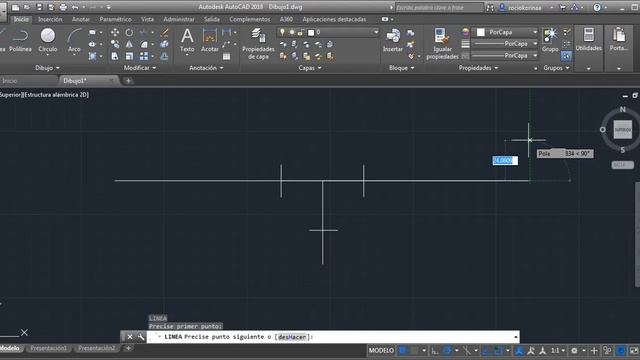Image resolution: width=640 pixels, height=360 pixels.
Task: Open Propiedades de capa manager
Action: (x=258, y=44)
